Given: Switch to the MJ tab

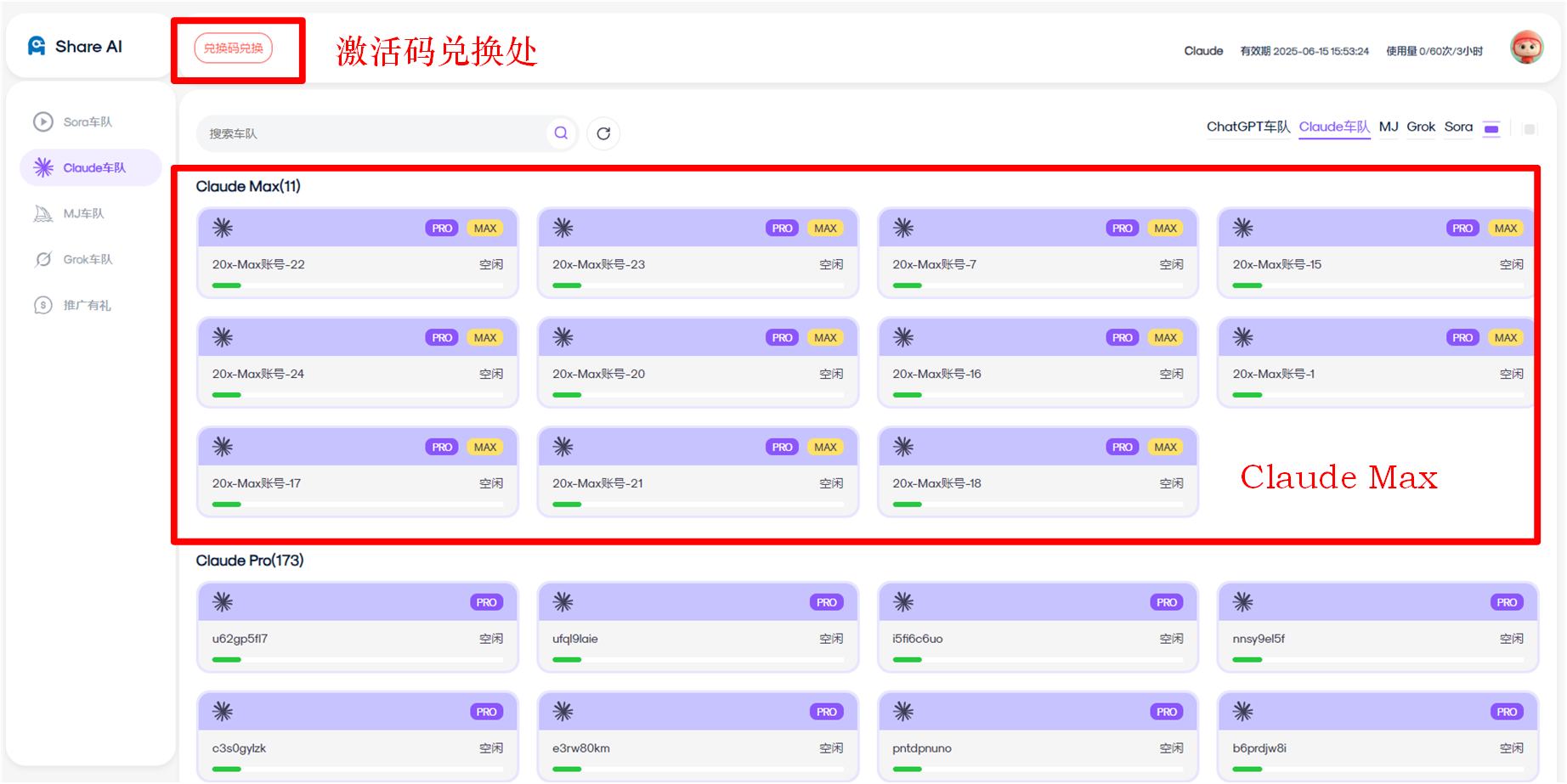Looking at the screenshot, I should 1389,127.
